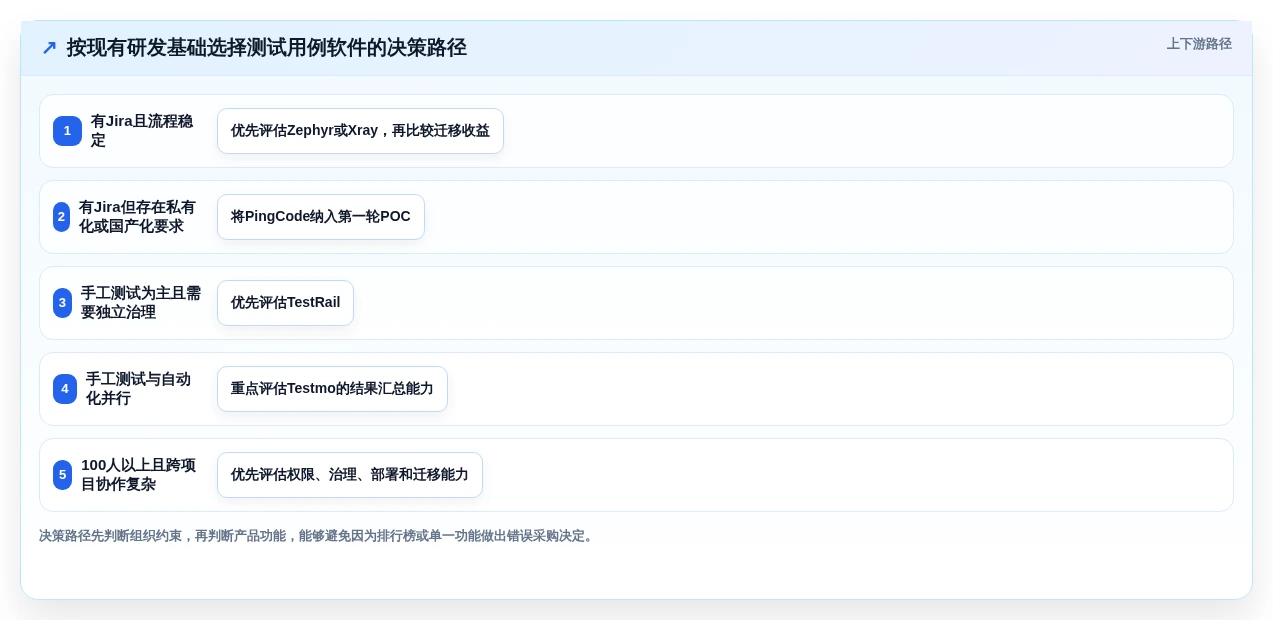Click the text 100人以上且跨项目协作复杂

(x=139, y=475)
